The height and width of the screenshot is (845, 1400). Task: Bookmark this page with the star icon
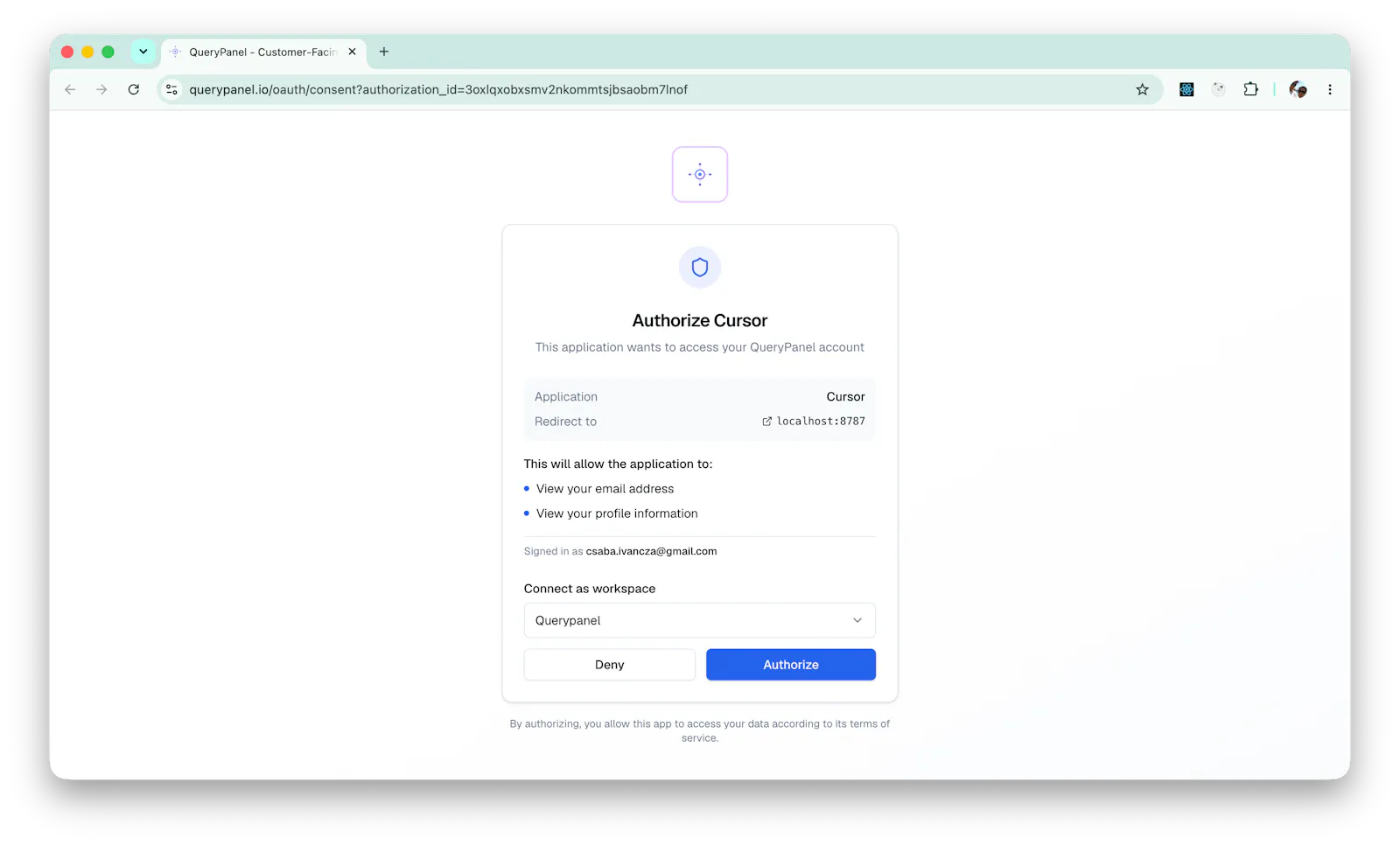(1142, 89)
